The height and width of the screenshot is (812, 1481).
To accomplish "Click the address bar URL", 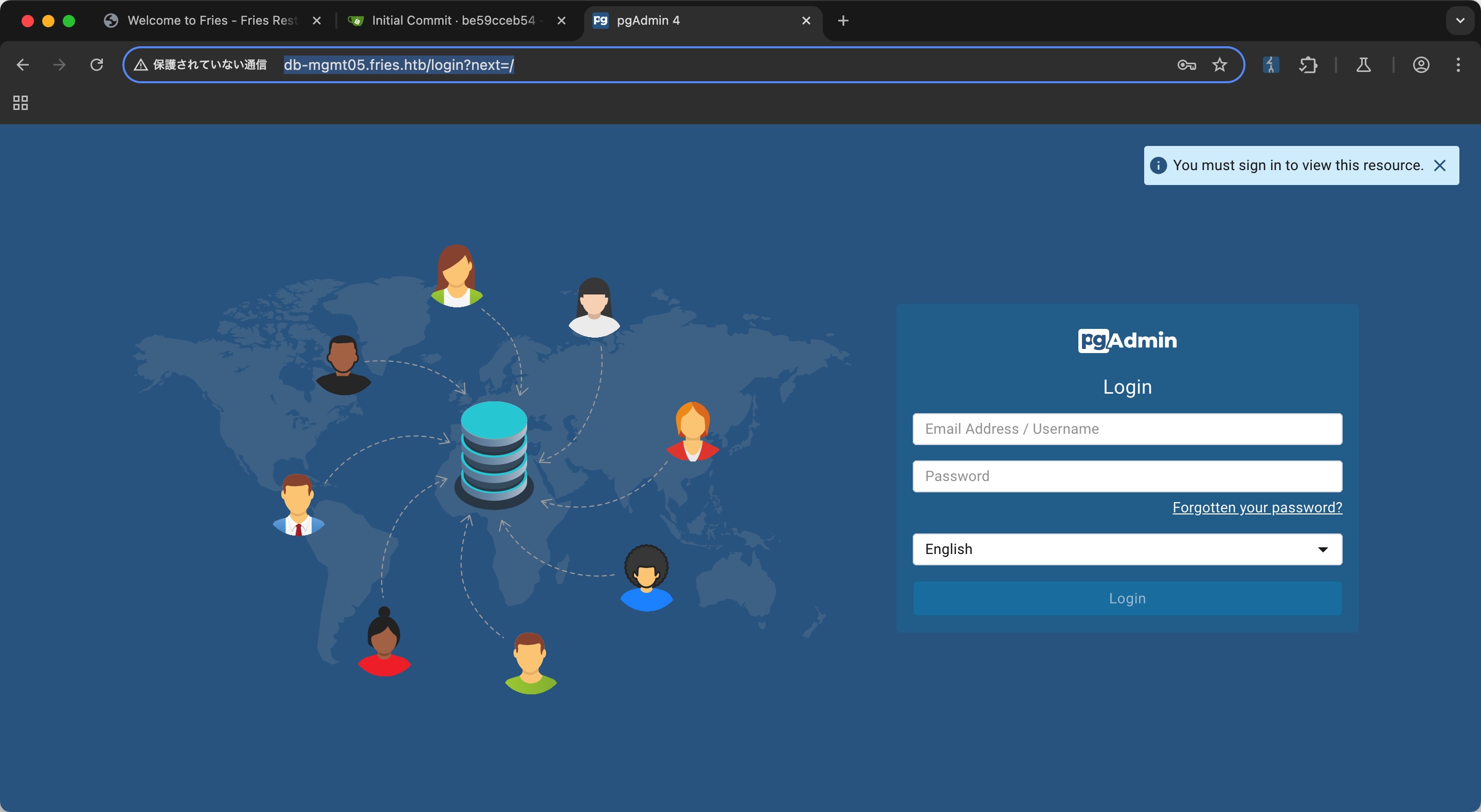I will [399, 65].
